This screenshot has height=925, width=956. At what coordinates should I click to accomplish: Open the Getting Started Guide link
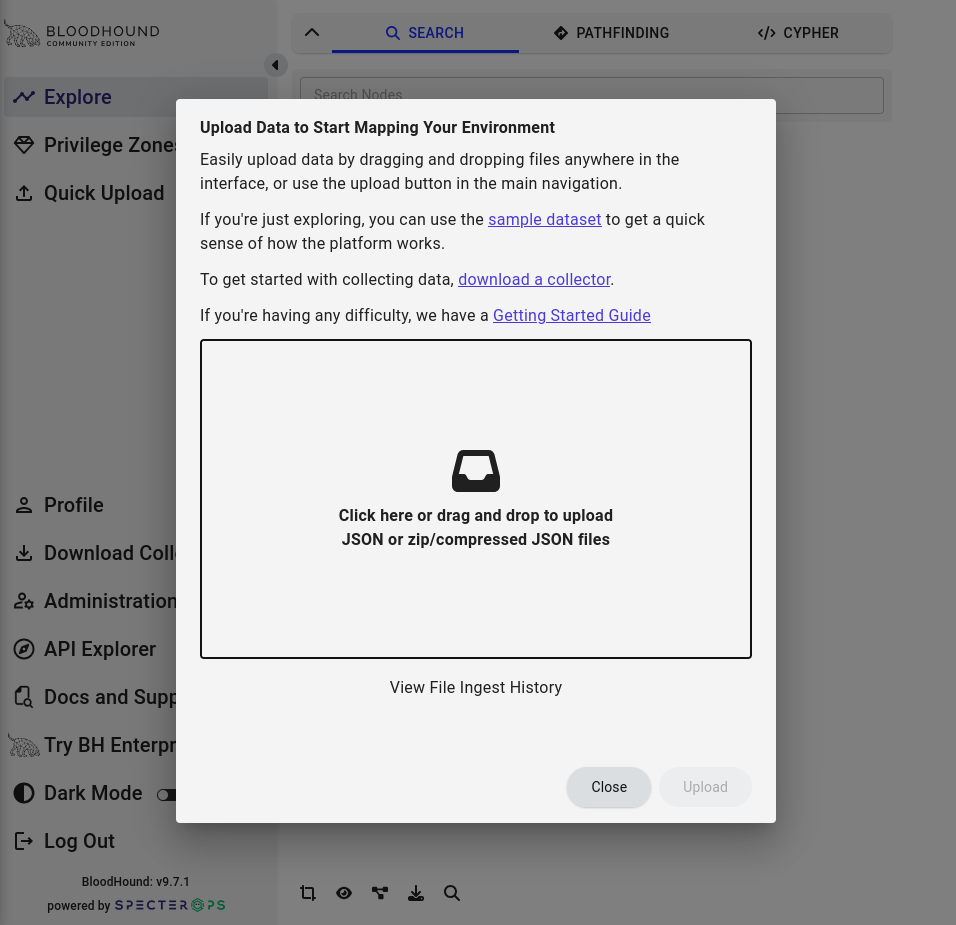(571, 315)
